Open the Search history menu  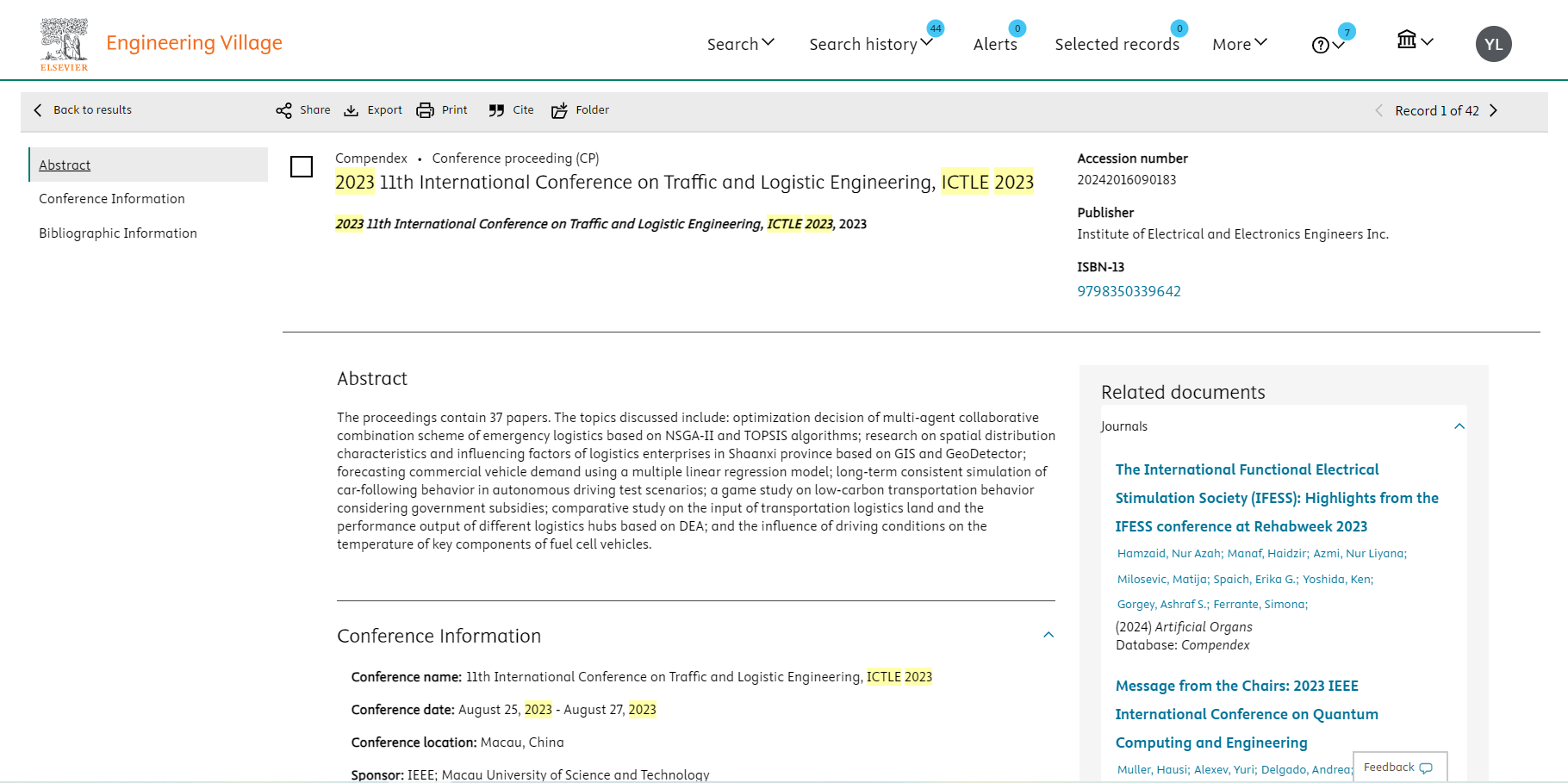coord(871,44)
